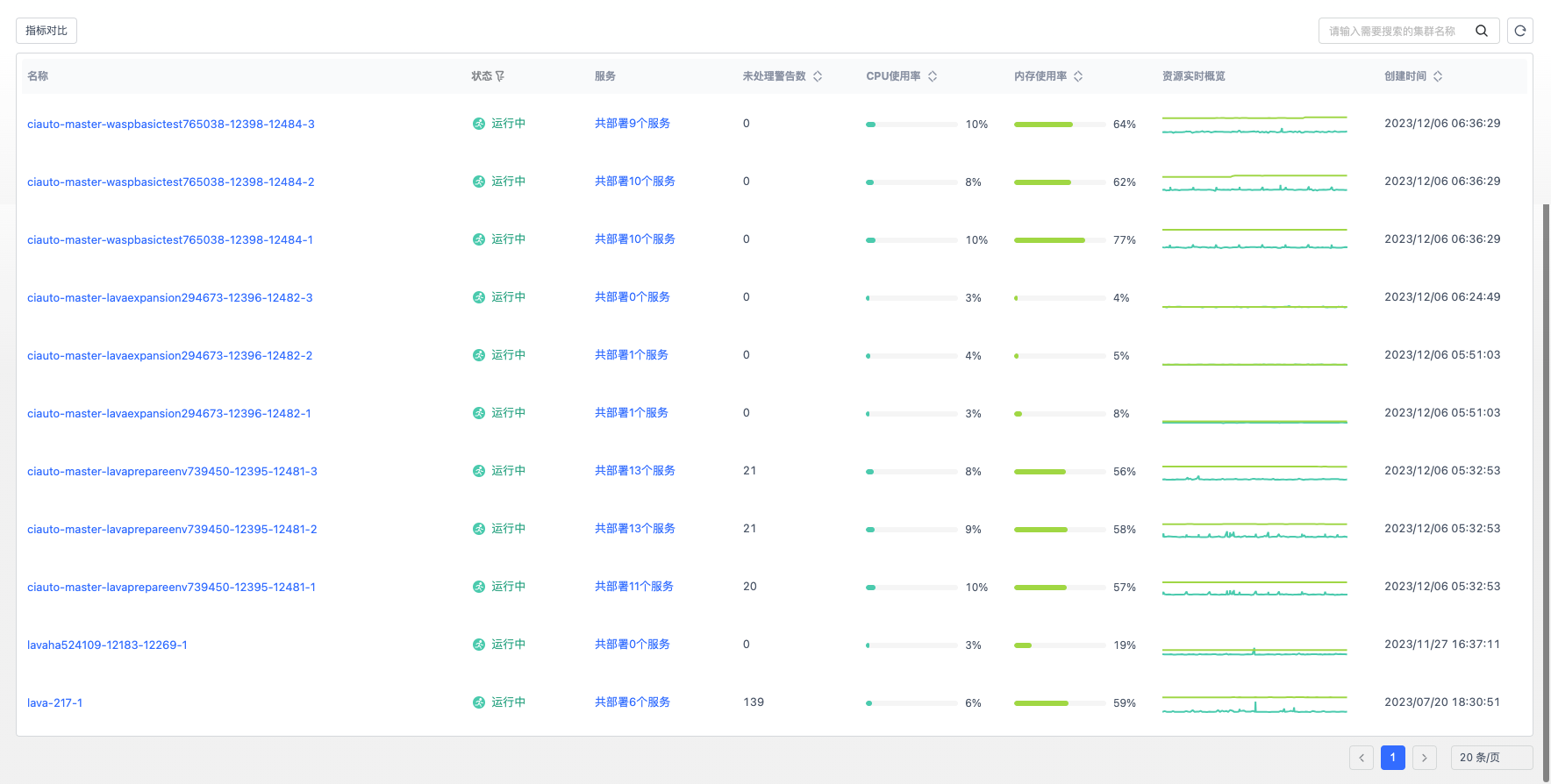Open the 20 条/页 page size dropdown
This screenshot has width=1551, height=784.
[x=1491, y=758]
